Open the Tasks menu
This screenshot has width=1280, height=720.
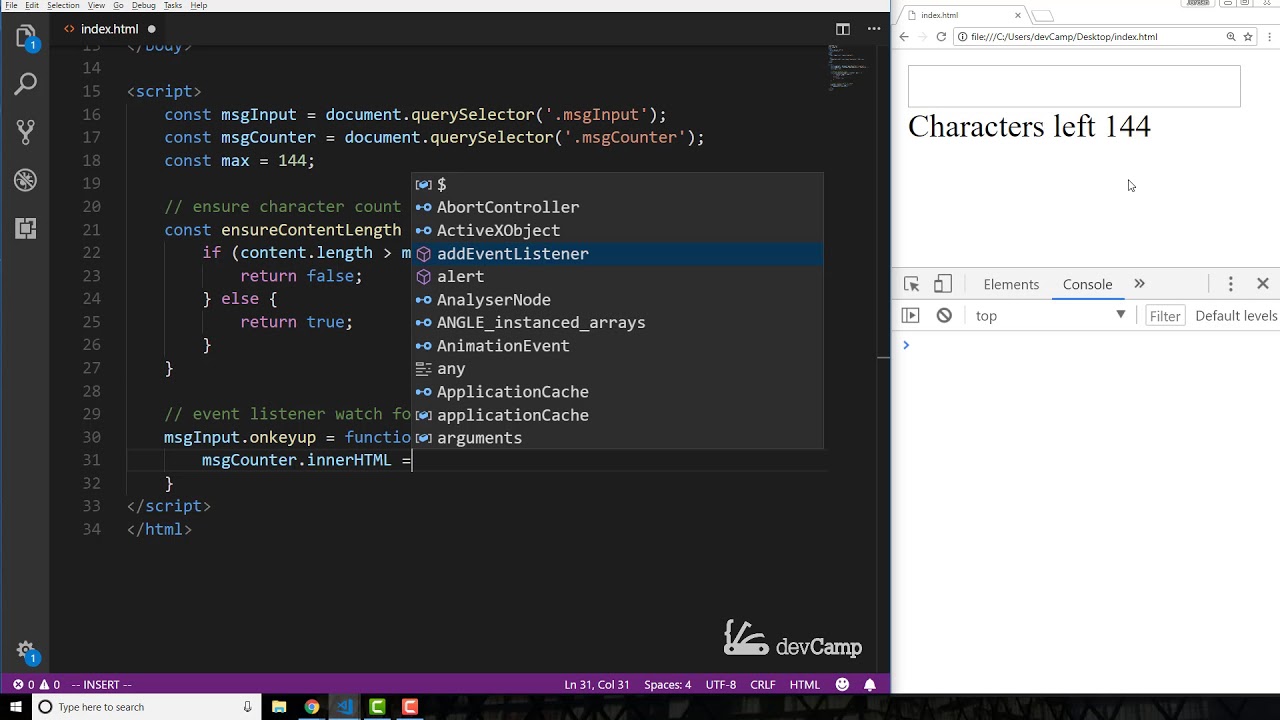tap(173, 6)
